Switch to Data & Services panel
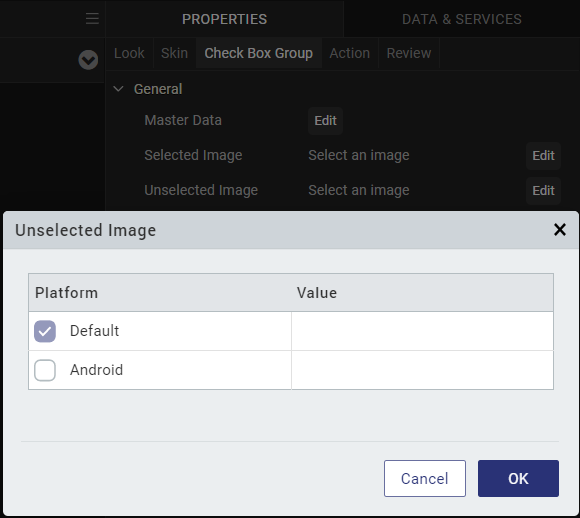 tap(462, 19)
